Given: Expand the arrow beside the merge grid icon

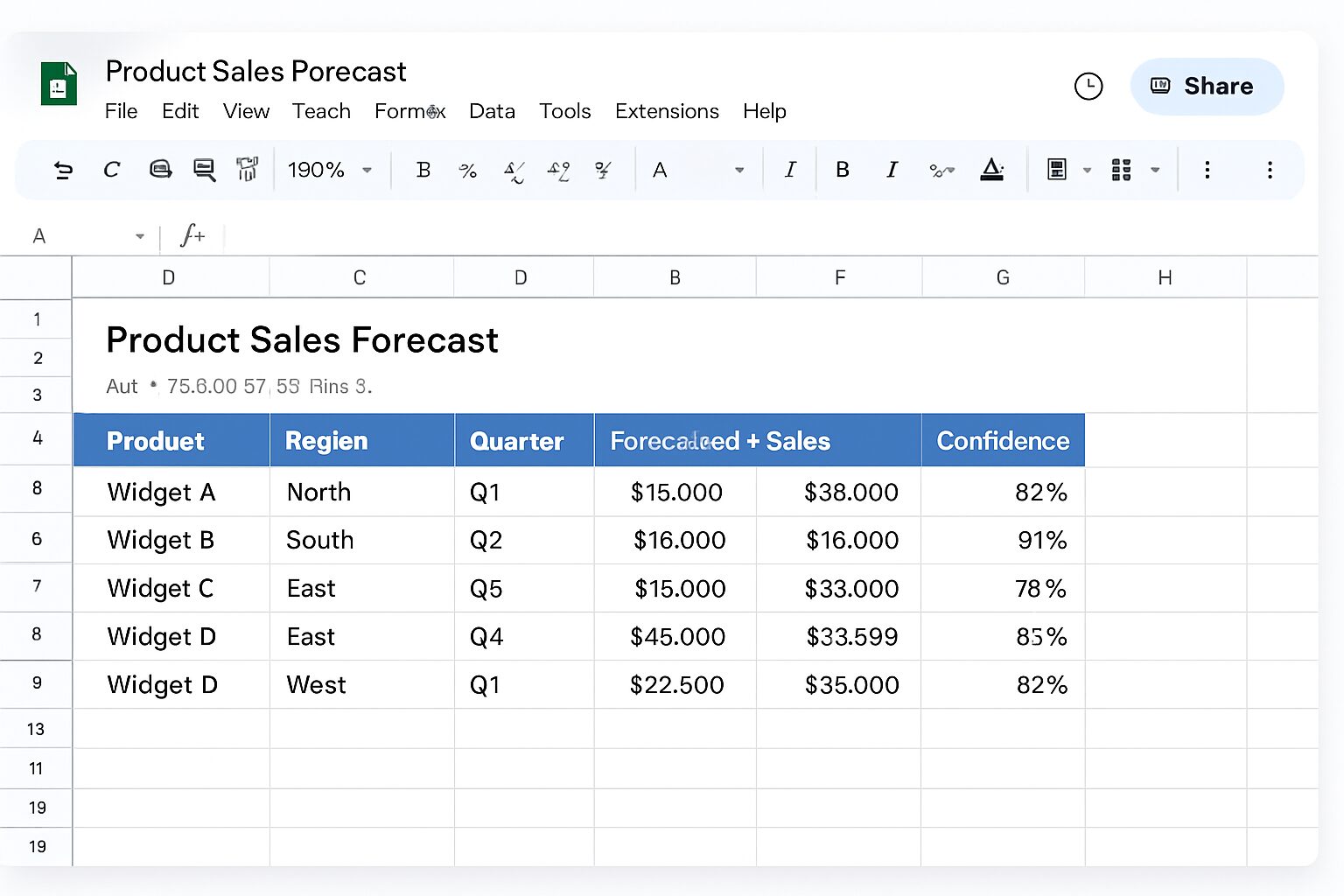Looking at the screenshot, I should [x=1155, y=171].
